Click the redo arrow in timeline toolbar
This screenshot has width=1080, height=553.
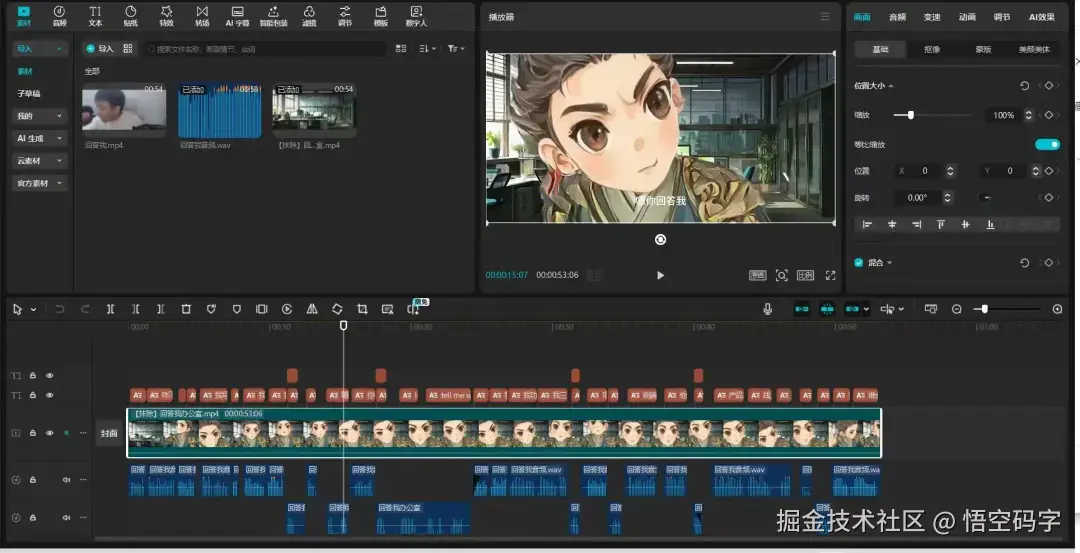(x=85, y=309)
